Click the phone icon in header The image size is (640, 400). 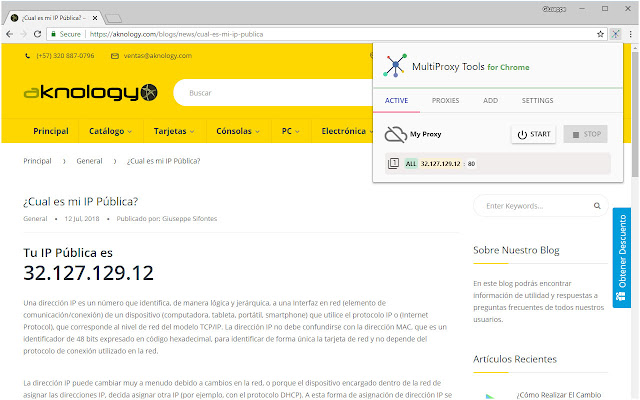(27, 56)
